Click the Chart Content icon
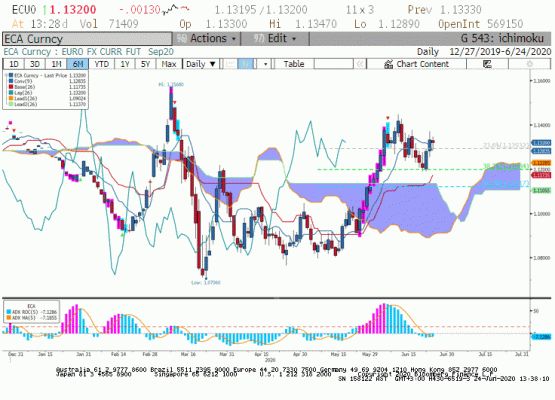555x400 pixels. [x=389, y=64]
